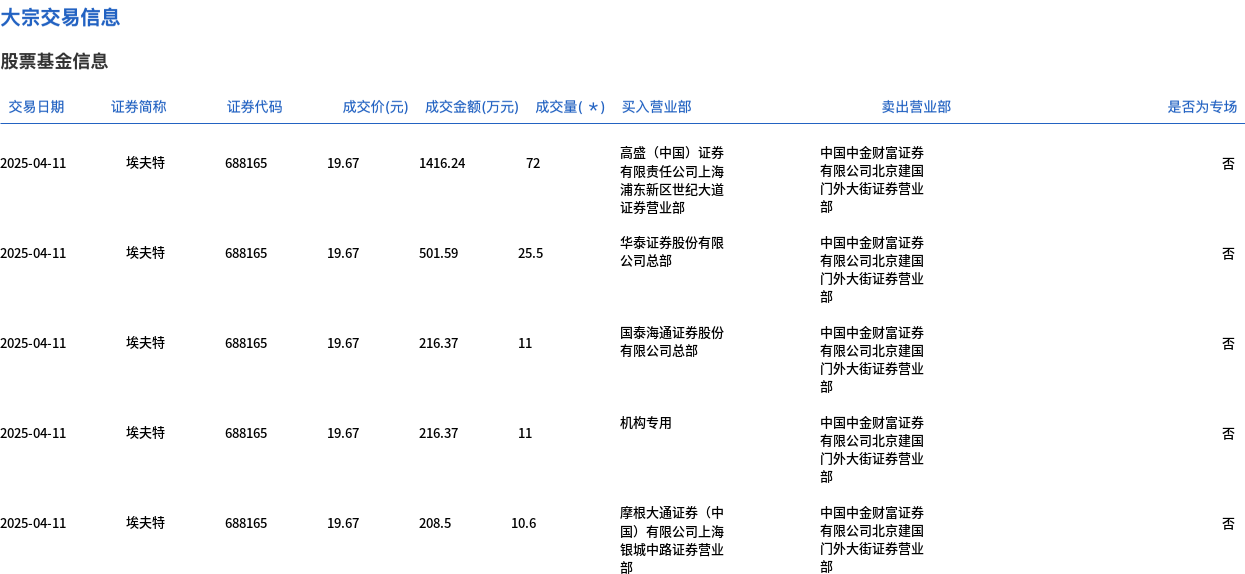This screenshot has height=574, width=1245.
Task: Click the 501.59 transaction amount cell
Action: 439,253
